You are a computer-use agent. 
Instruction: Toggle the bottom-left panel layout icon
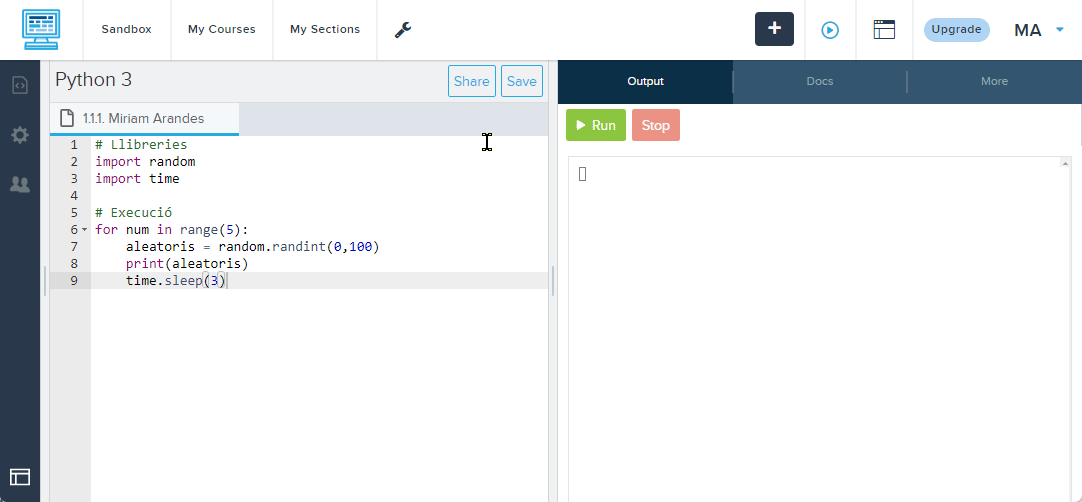coord(20,477)
